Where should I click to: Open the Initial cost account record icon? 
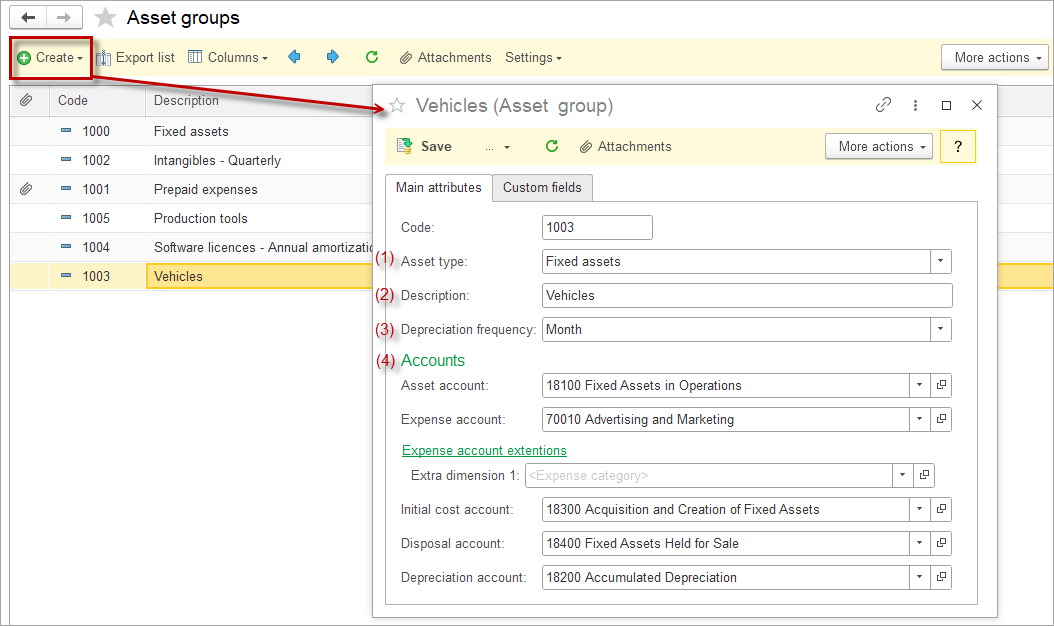pos(941,509)
